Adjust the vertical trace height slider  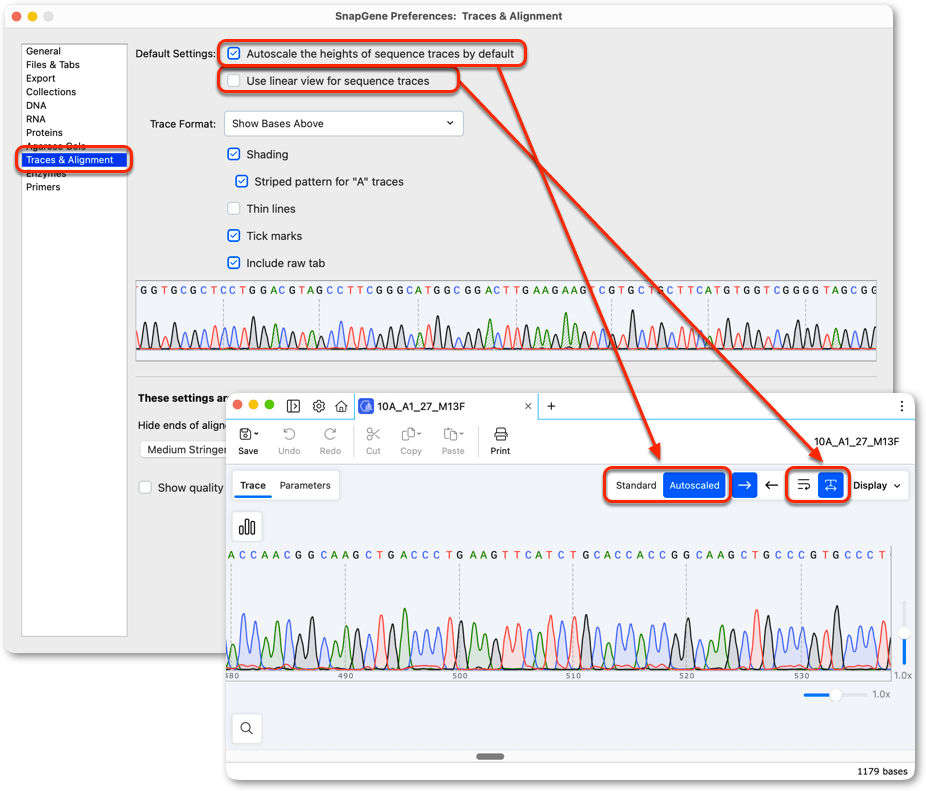pyautogui.click(x=904, y=634)
